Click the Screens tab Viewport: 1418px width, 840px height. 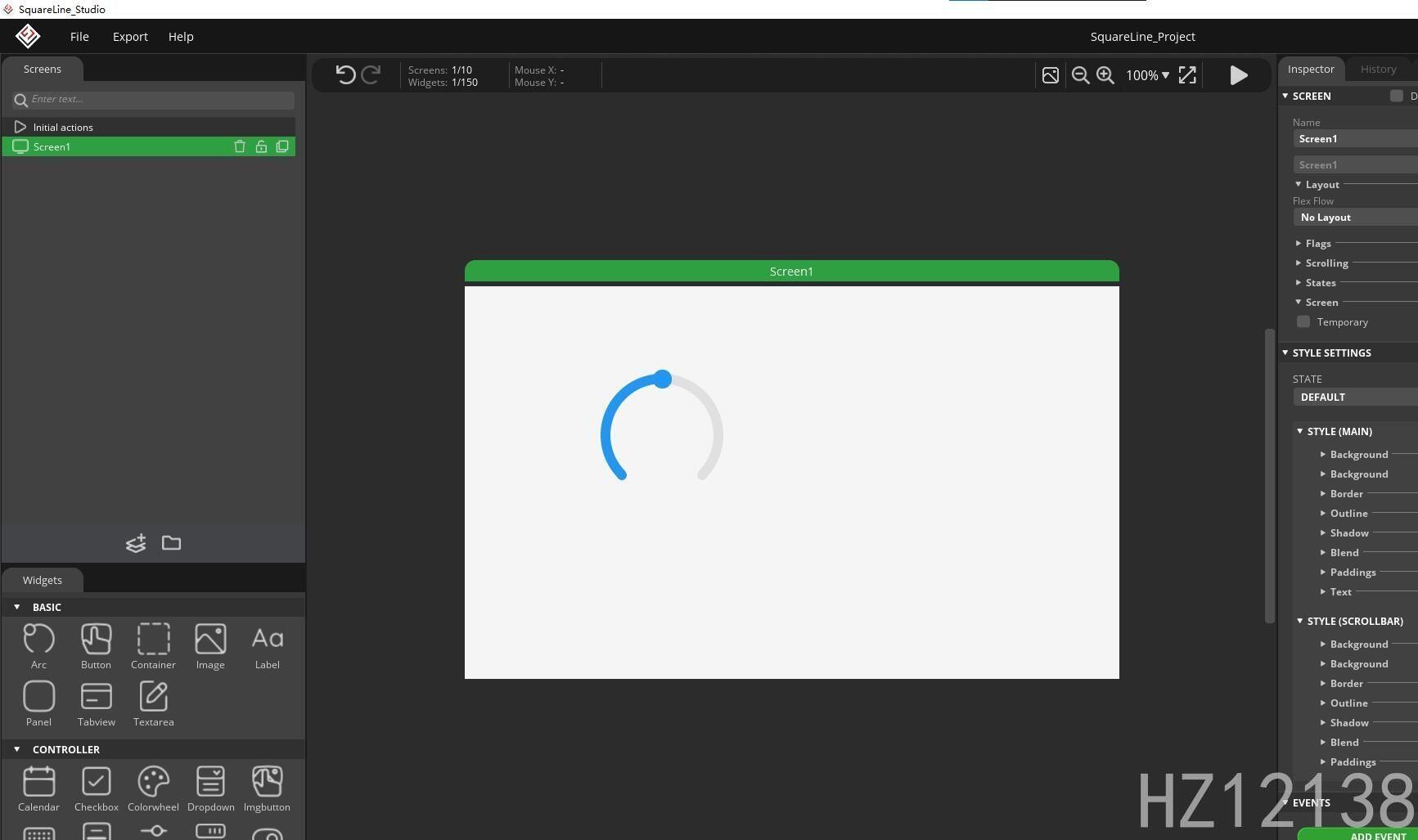tap(43, 69)
